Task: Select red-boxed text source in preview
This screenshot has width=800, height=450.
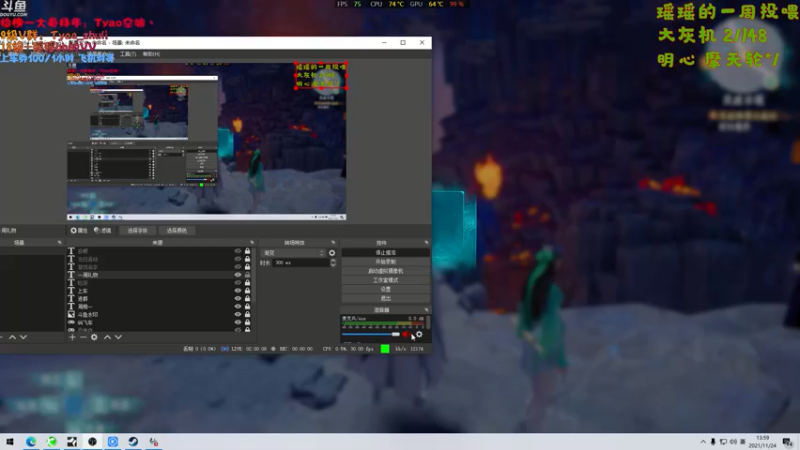Action: pyautogui.click(x=321, y=75)
